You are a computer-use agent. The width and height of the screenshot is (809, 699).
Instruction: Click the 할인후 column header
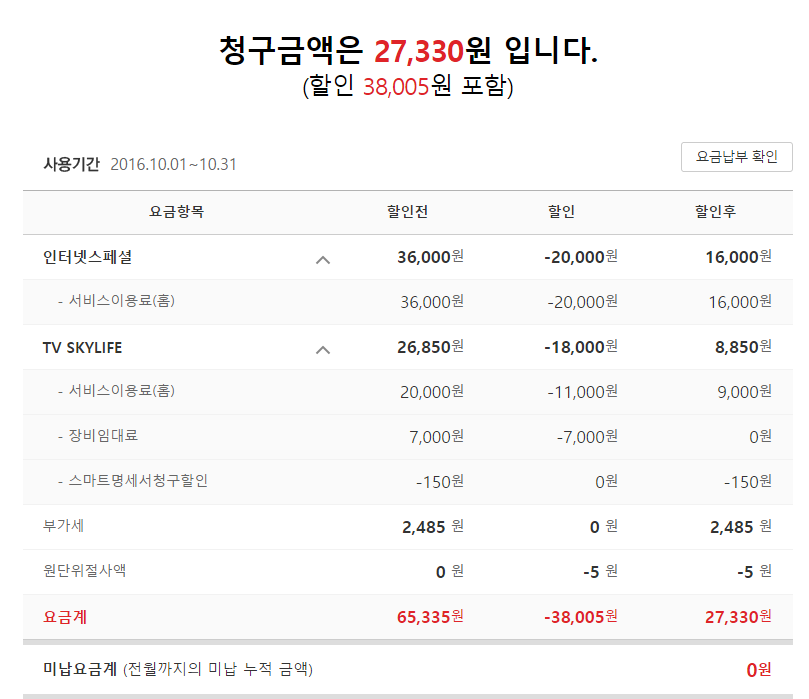(716, 212)
